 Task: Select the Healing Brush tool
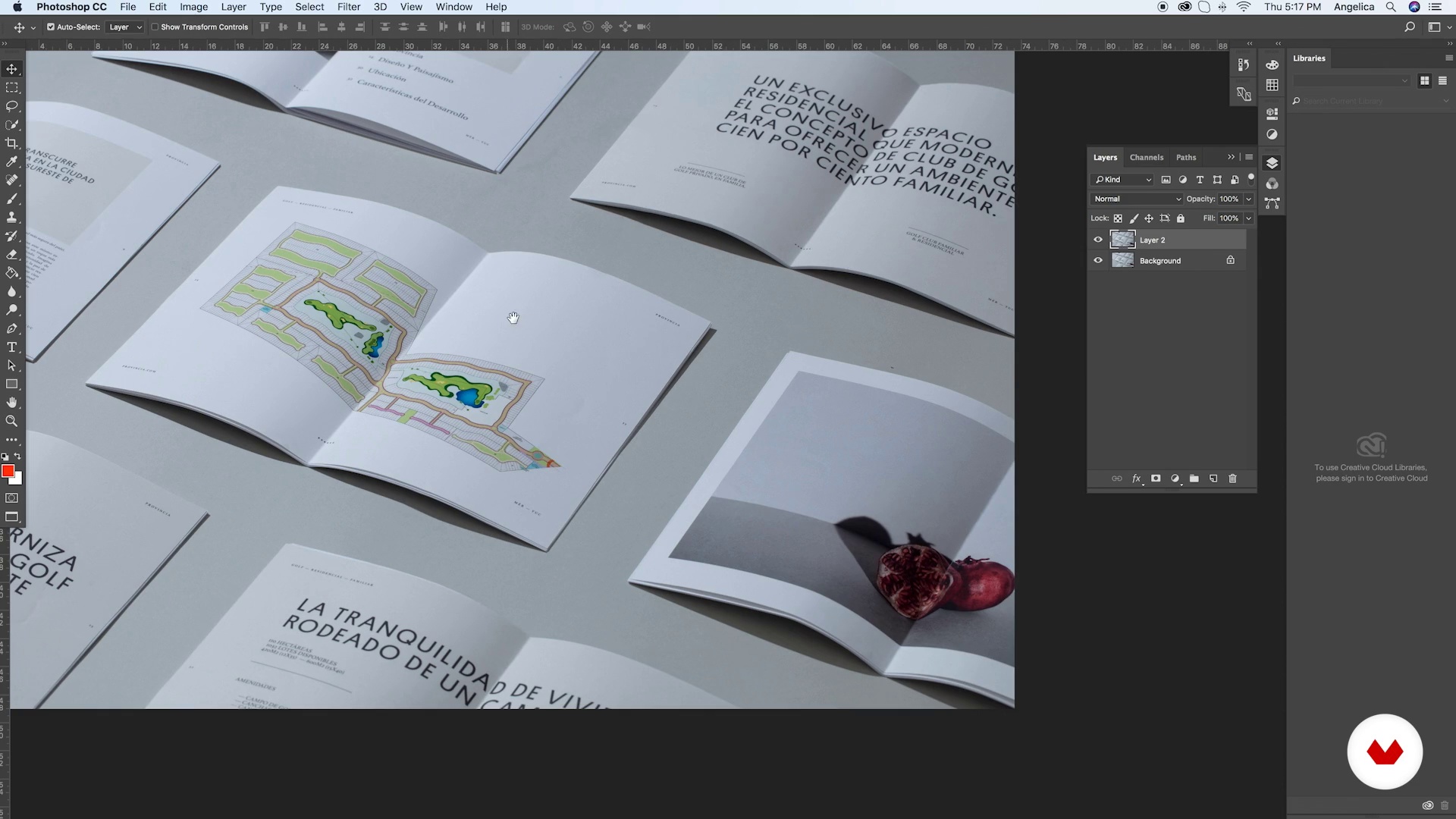click(12, 180)
